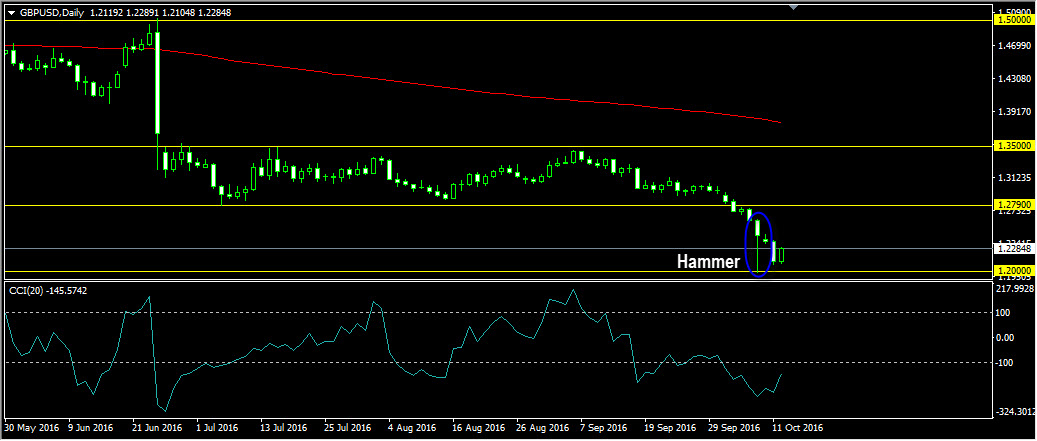
Task: Click the 7 Sep 2016 date label
Action: [602, 428]
